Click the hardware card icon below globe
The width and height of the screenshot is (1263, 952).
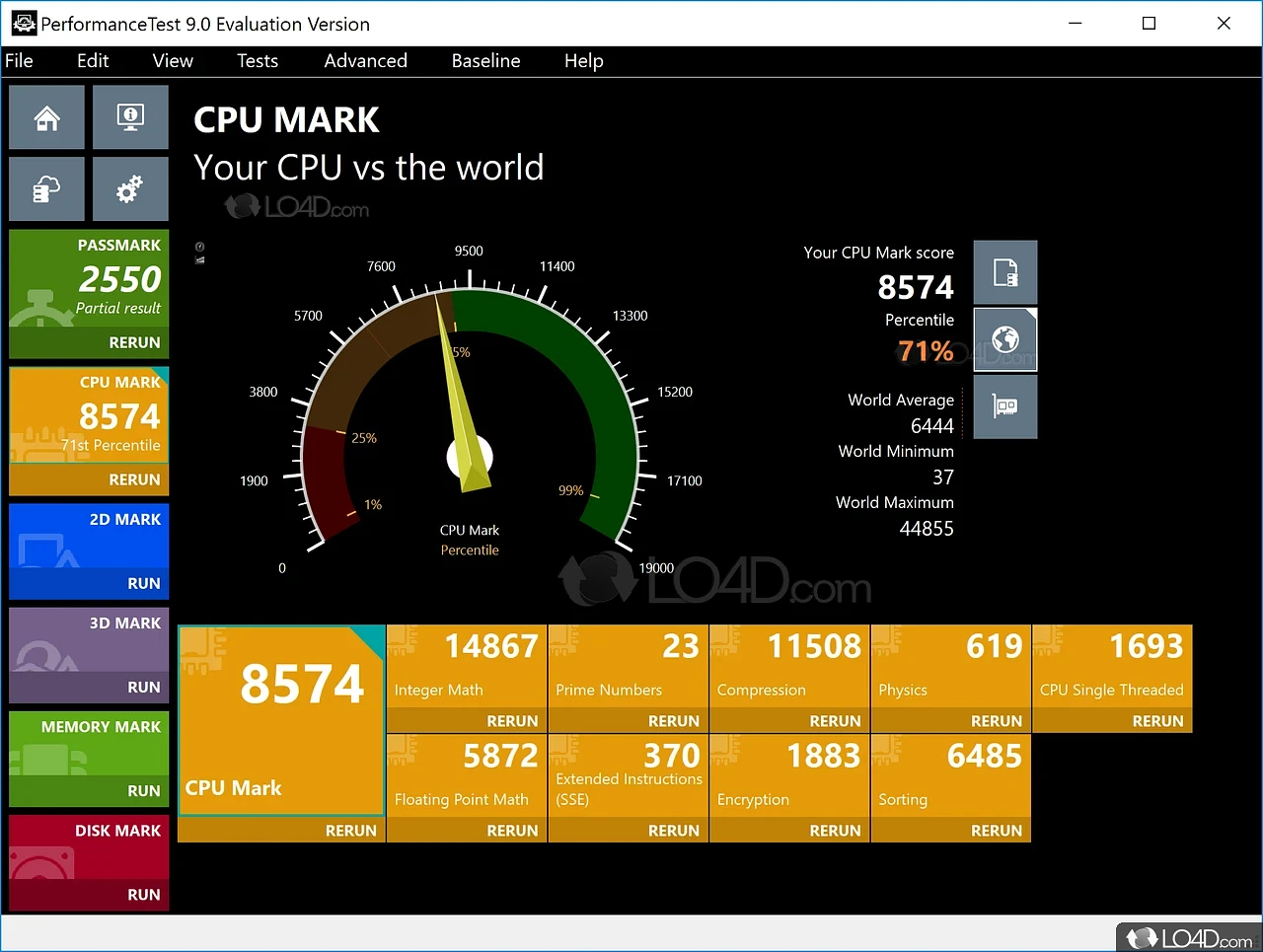pos(1004,406)
